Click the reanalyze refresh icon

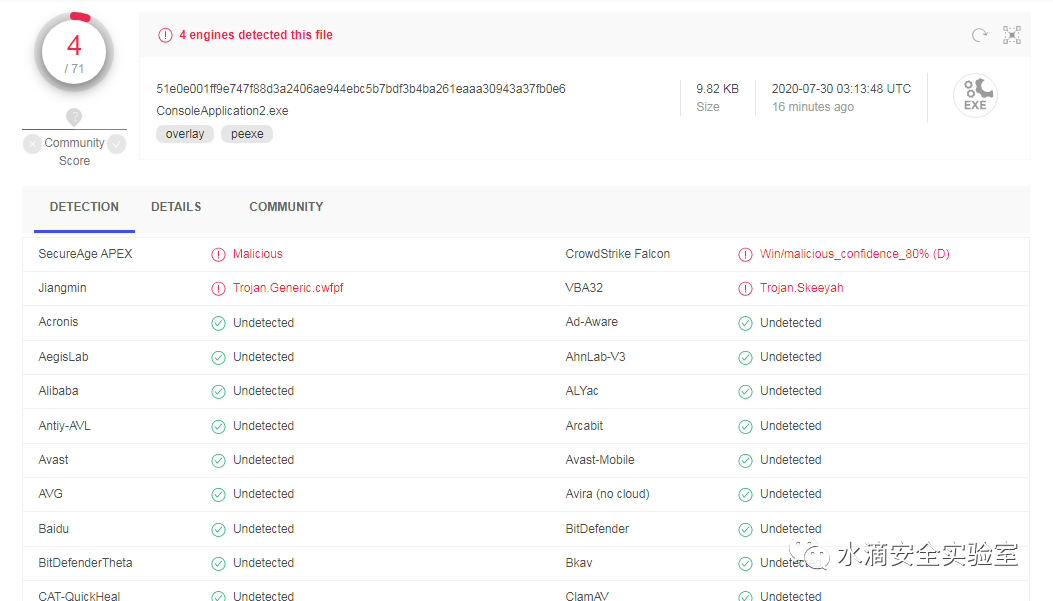pos(979,35)
